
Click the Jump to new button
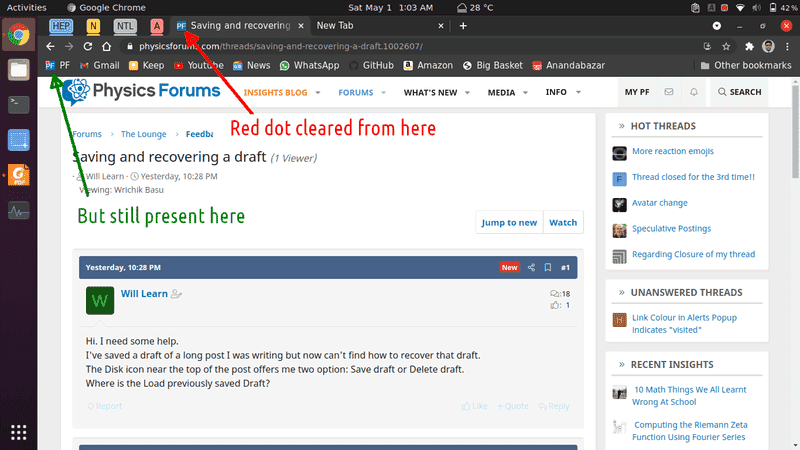[x=509, y=222]
